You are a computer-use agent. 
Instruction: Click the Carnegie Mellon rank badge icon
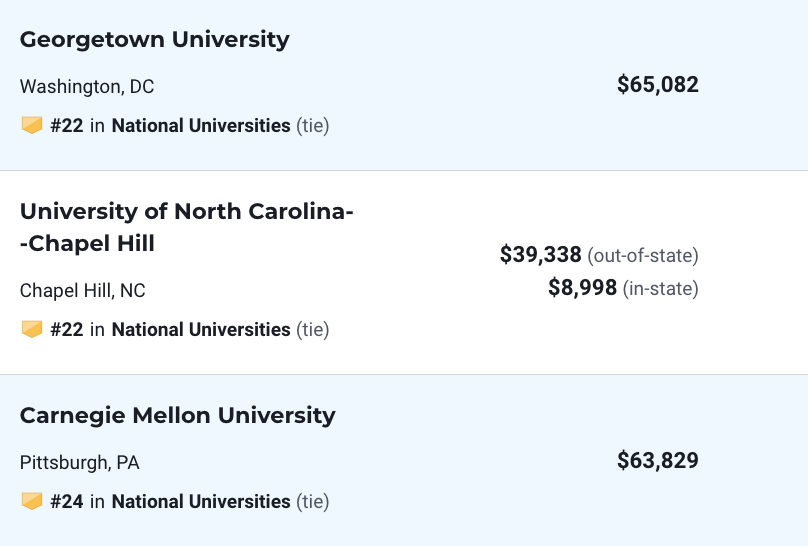click(x=31, y=501)
